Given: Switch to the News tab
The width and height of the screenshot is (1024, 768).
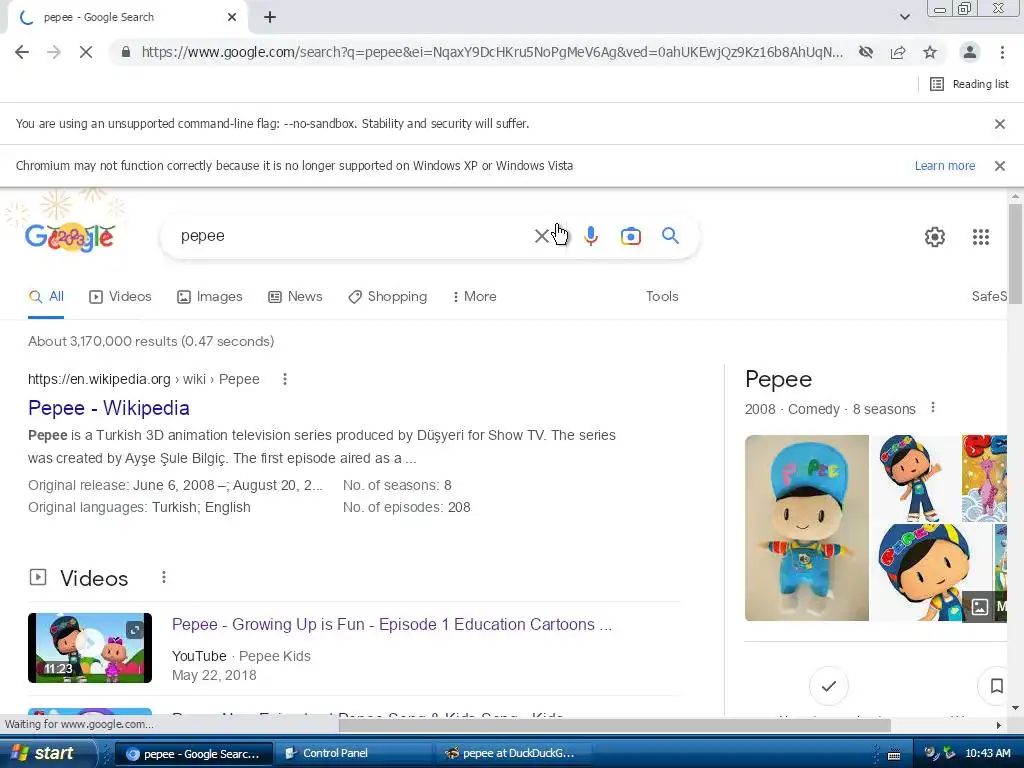Looking at the screenshot, I should pyautogui.click(x=295, y=296).
